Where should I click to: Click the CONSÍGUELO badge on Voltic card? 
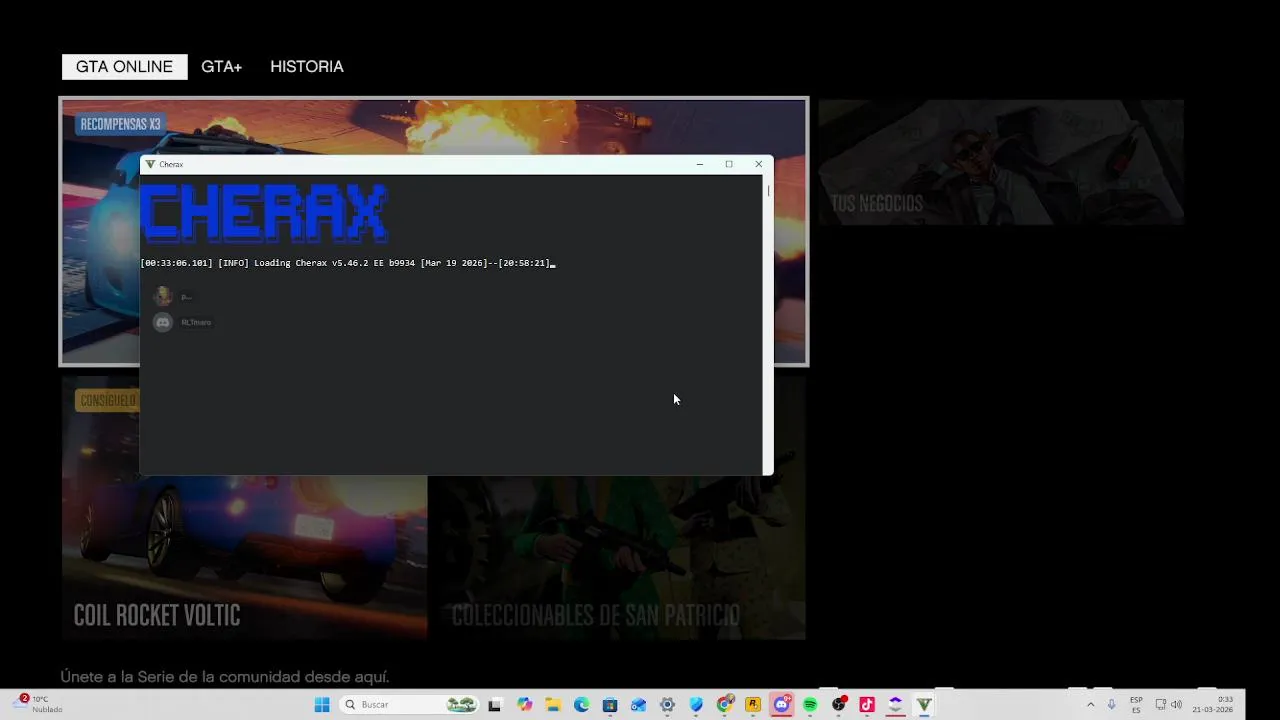pyautogui.click(x=107, y=400)
